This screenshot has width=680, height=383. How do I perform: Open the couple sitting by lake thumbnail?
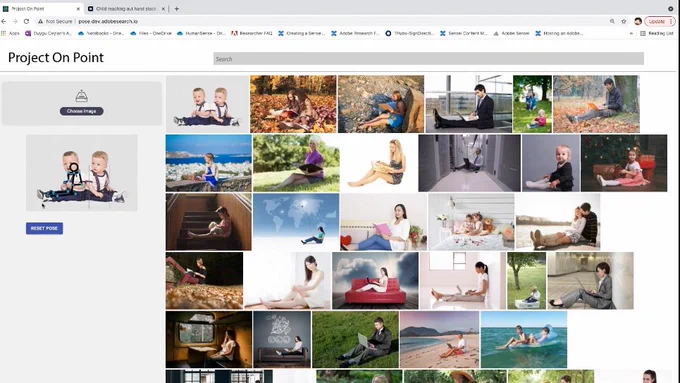click(x=558, y=222)
